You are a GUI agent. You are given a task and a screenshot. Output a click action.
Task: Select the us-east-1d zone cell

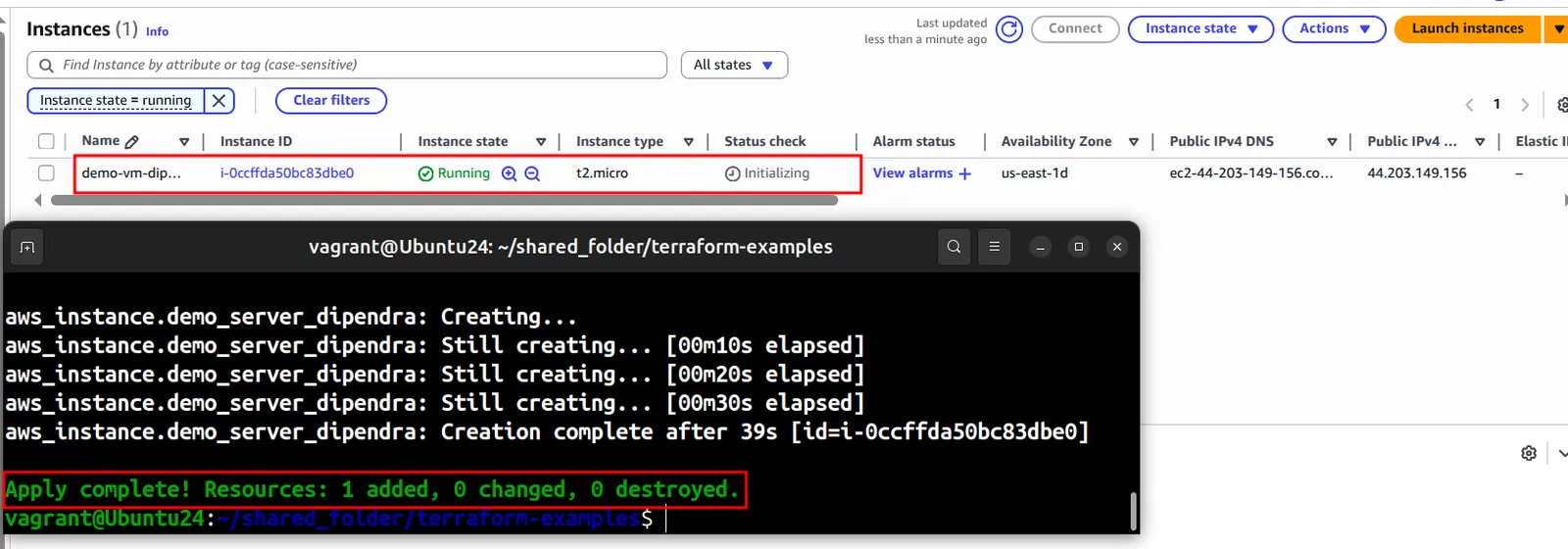1034,174
